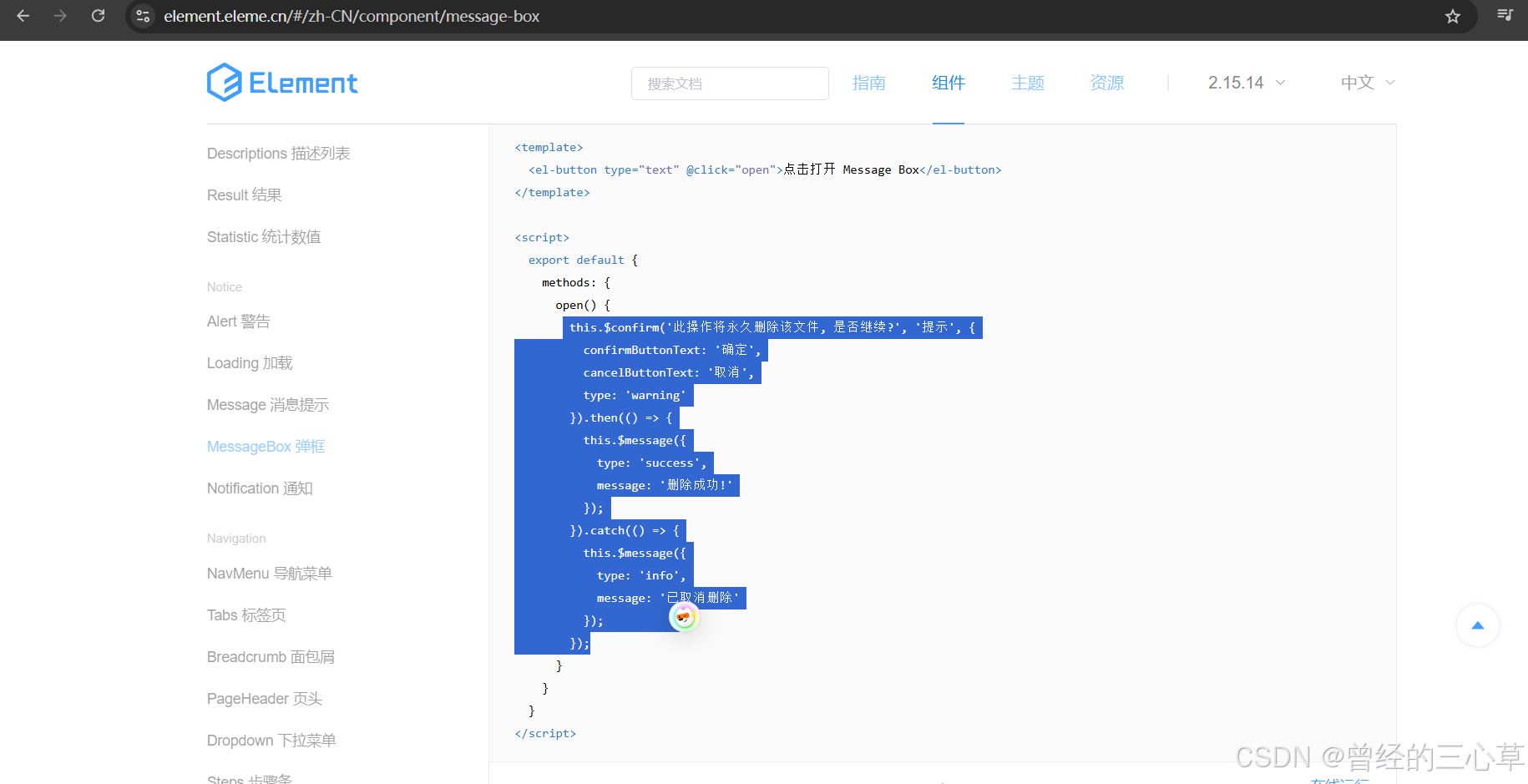Focus the 搜索文档 search box

(x=730, y=83)
